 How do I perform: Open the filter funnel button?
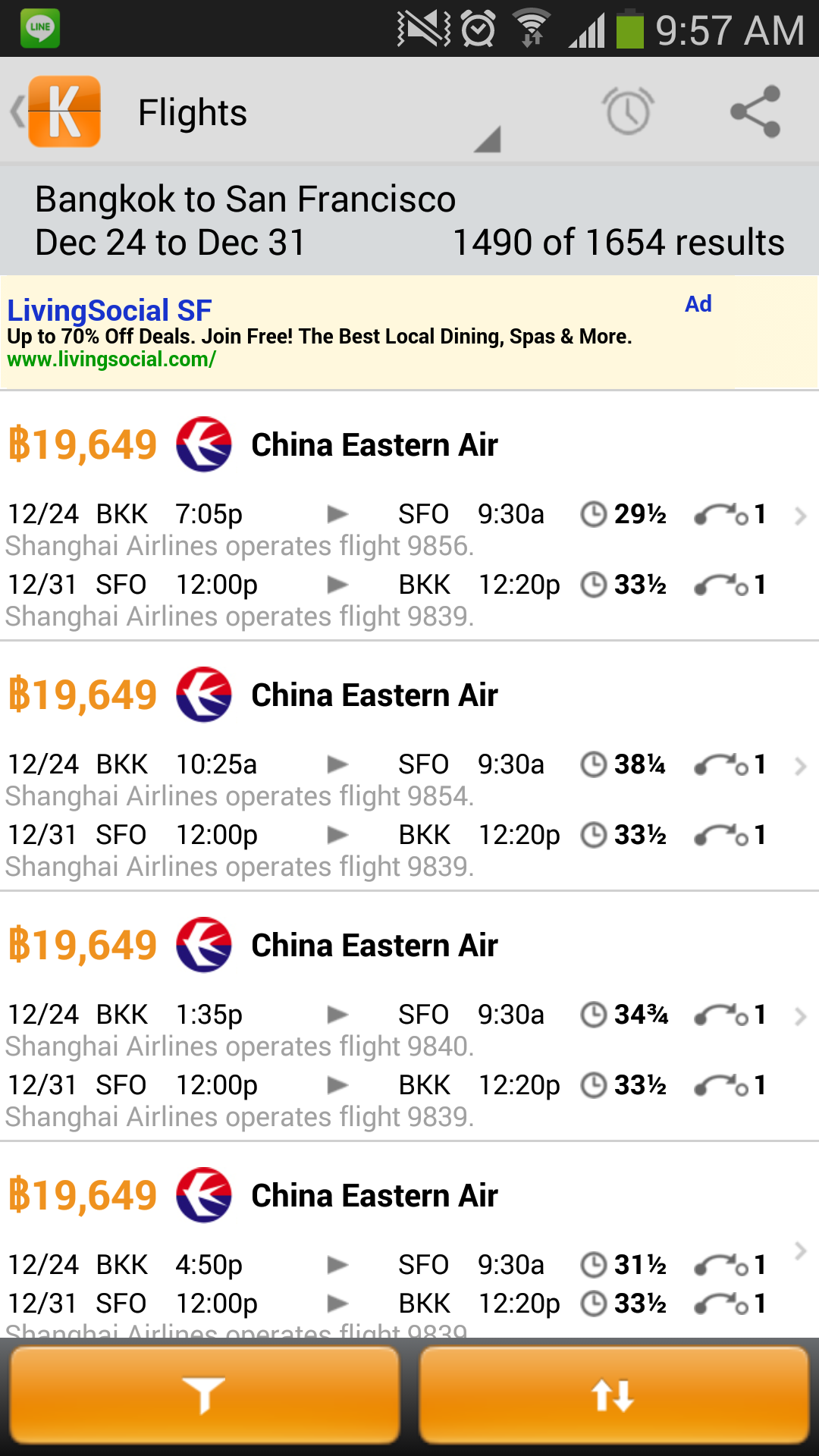click(x=204, y=1395)
